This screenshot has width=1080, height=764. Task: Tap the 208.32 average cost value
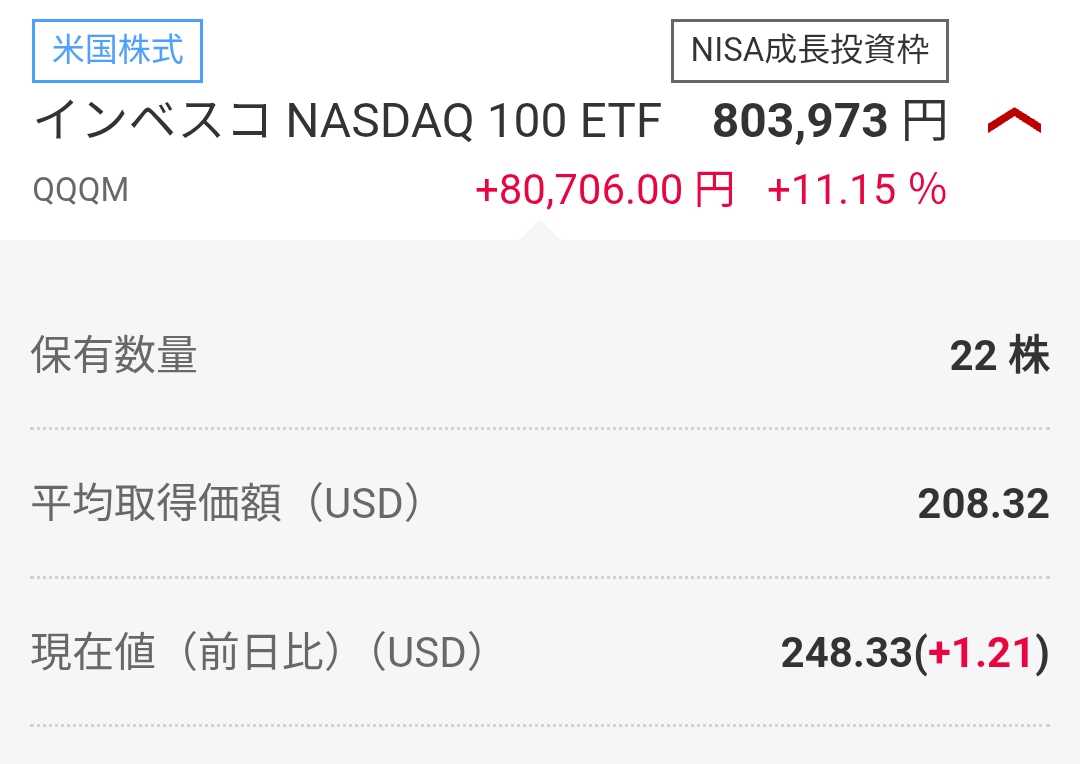[x=983, y=505]
